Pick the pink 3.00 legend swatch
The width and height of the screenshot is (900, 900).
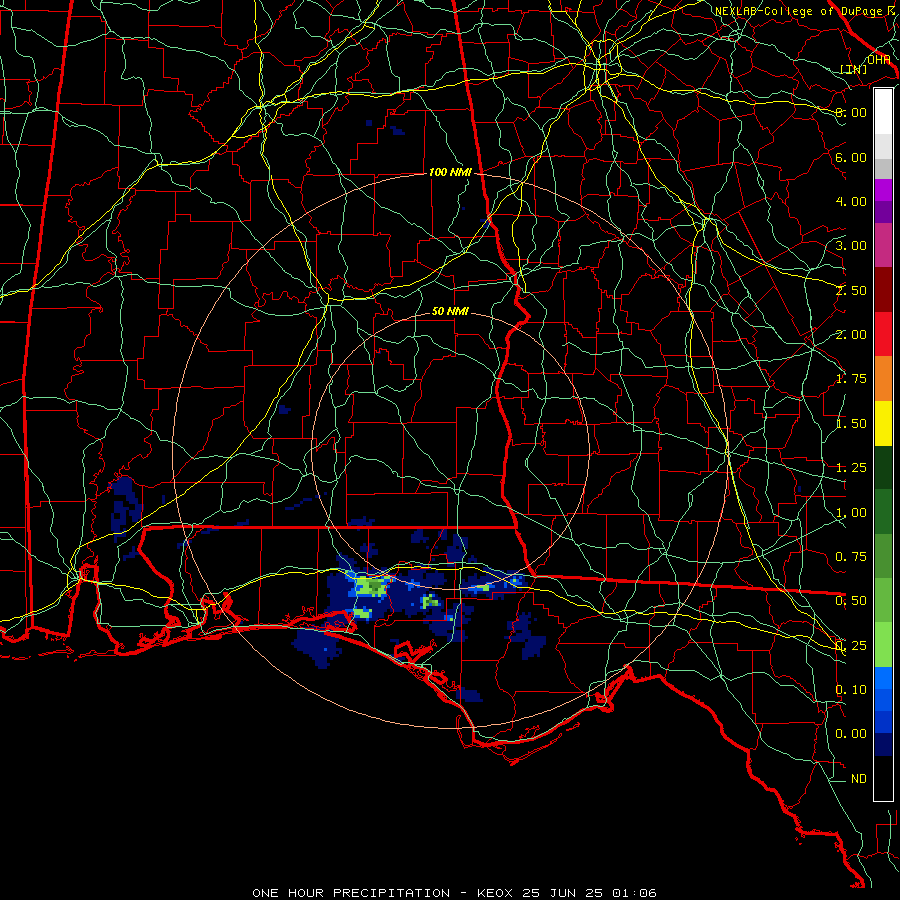coord(883,245)
